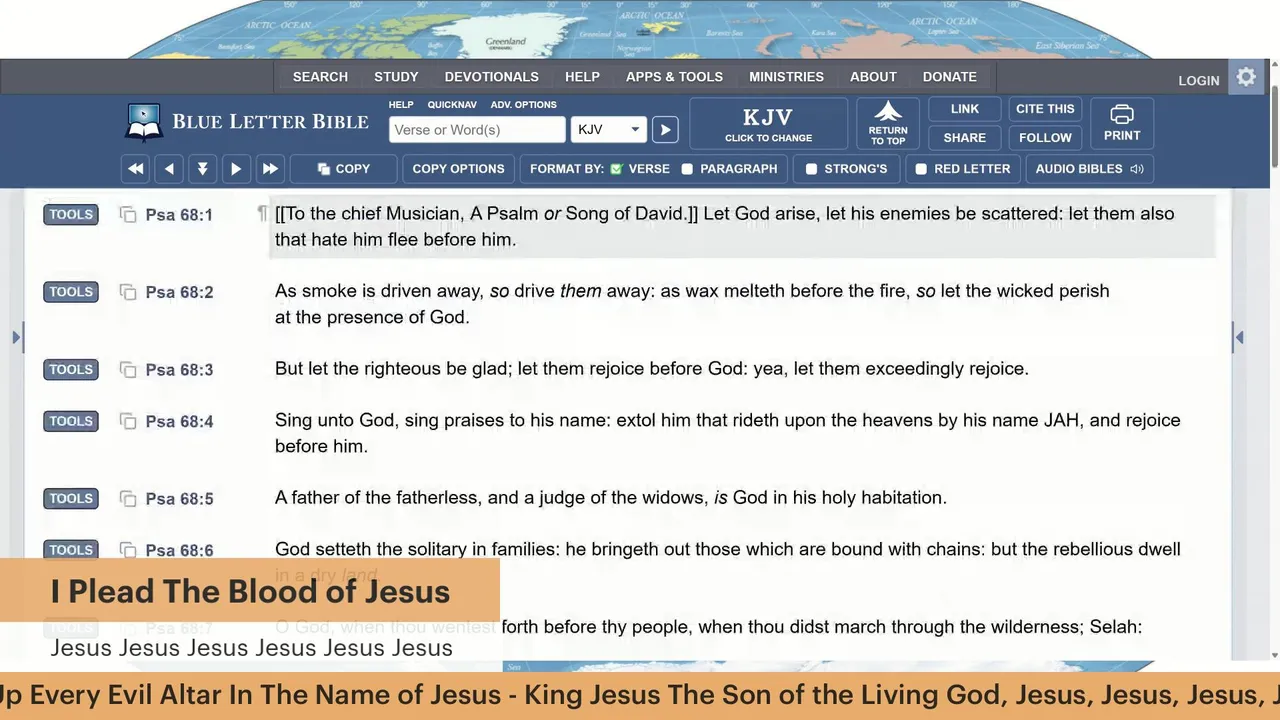Open TOOLS for Psa 68:6
The width and height of the screenshot is (1280, 720).
click(71, 549)
